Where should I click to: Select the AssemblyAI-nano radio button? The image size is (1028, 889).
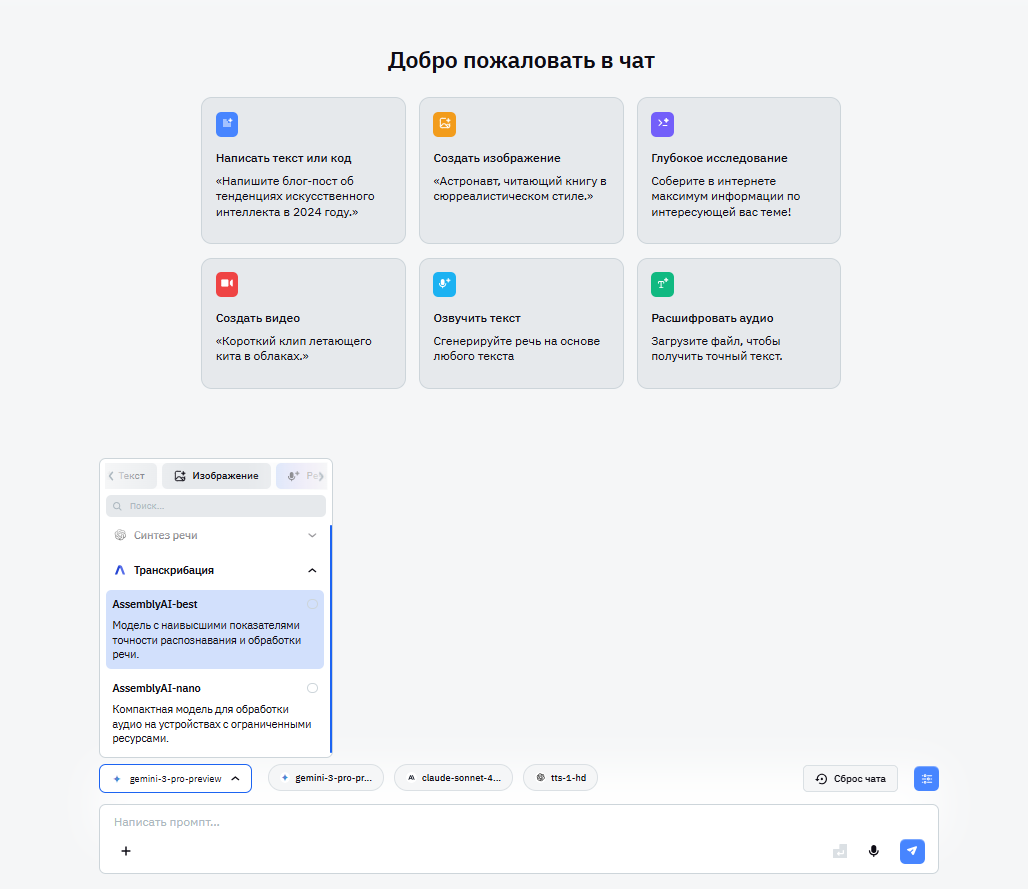(312, 688)
